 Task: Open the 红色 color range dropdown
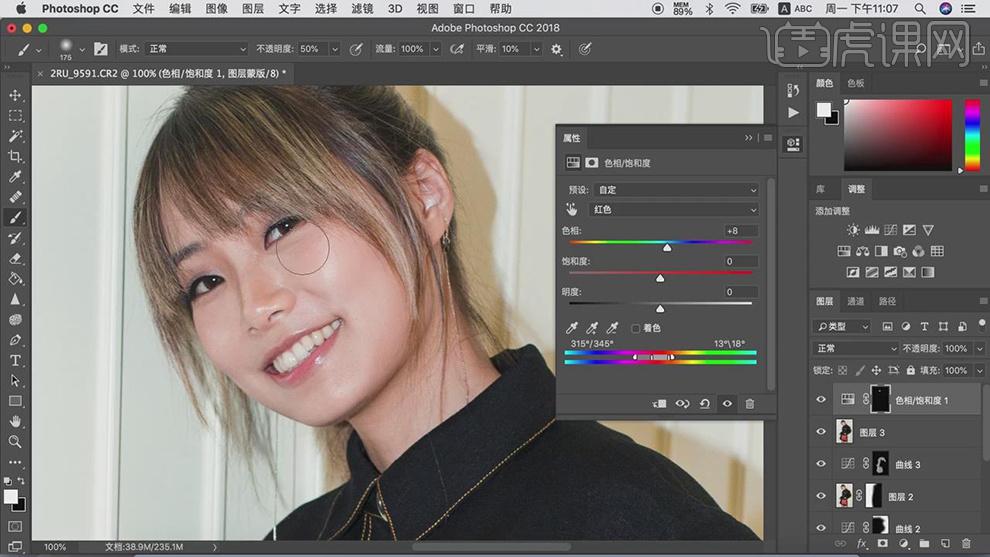[x=674, y=210]
